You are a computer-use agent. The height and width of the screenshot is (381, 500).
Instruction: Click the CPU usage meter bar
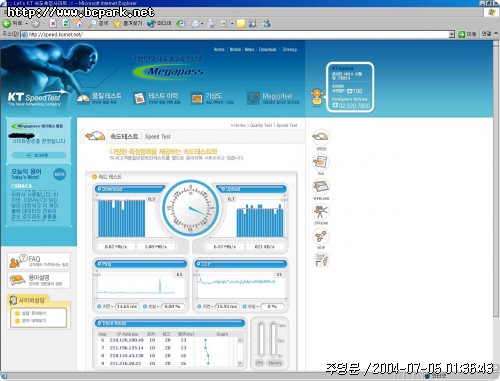261,339
